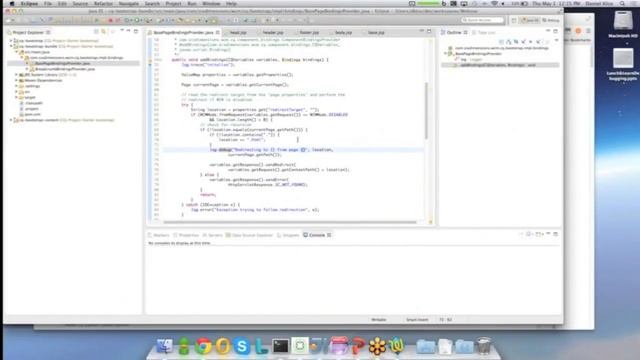Click the Open Perspective icon

(x=514, y=20)
